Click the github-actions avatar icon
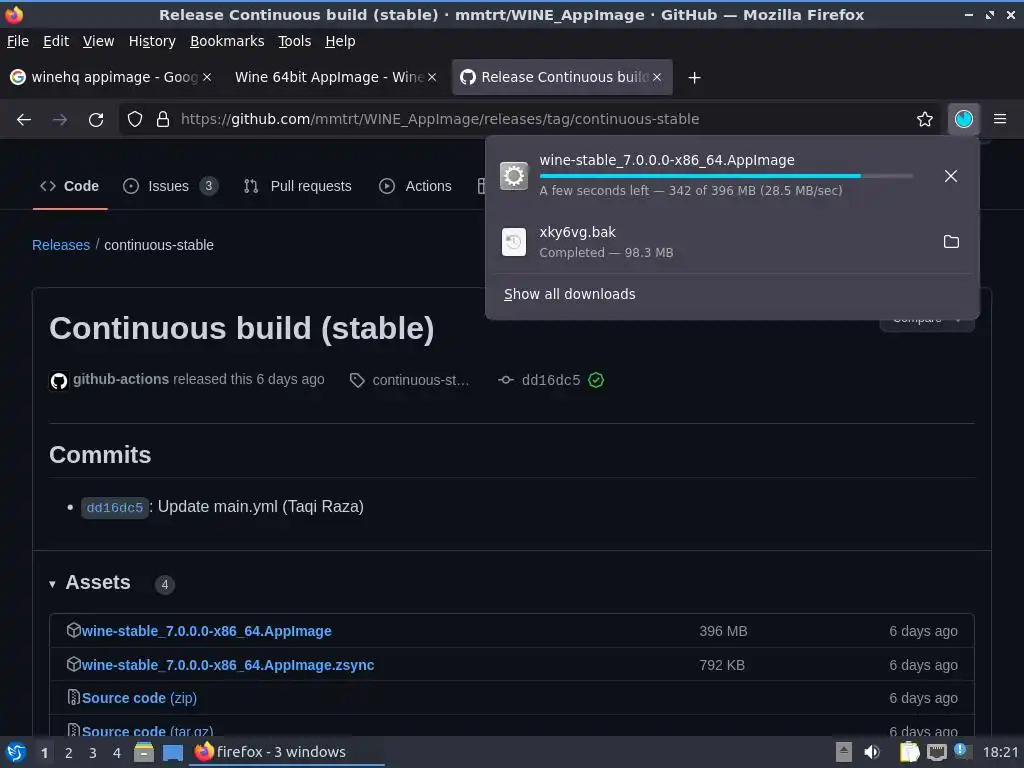 pos(59,380)
